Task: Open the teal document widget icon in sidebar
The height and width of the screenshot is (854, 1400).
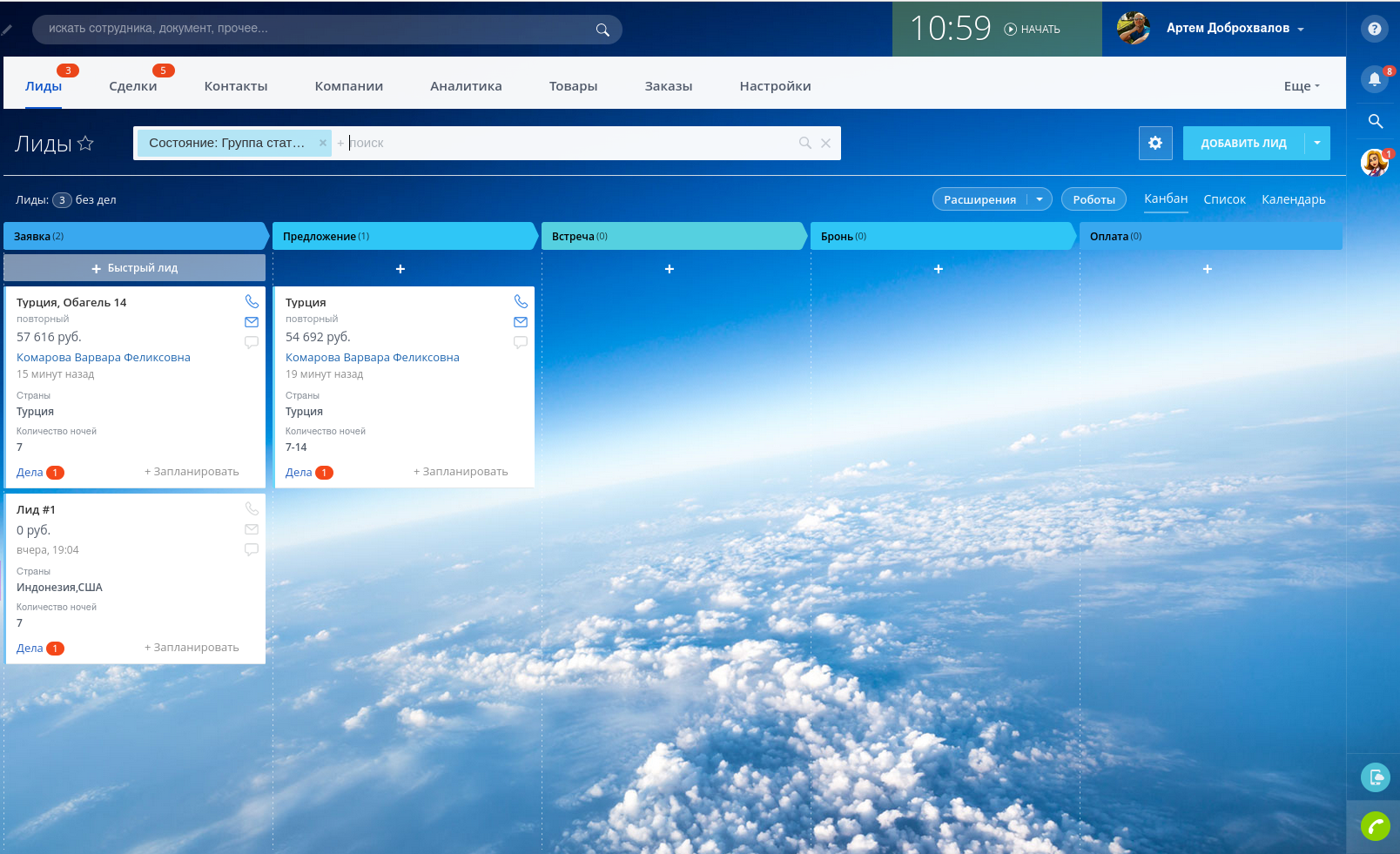Action: (x=1376, y=777)
